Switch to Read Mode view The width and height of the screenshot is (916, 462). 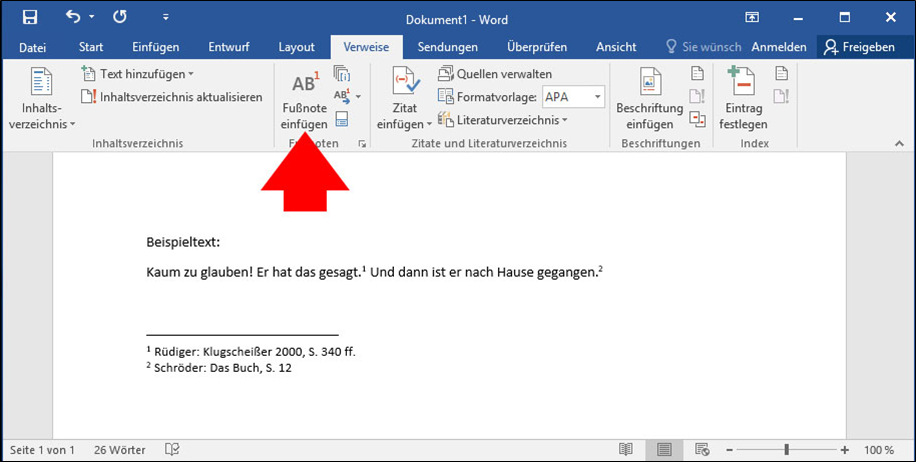tap(626, 450)
